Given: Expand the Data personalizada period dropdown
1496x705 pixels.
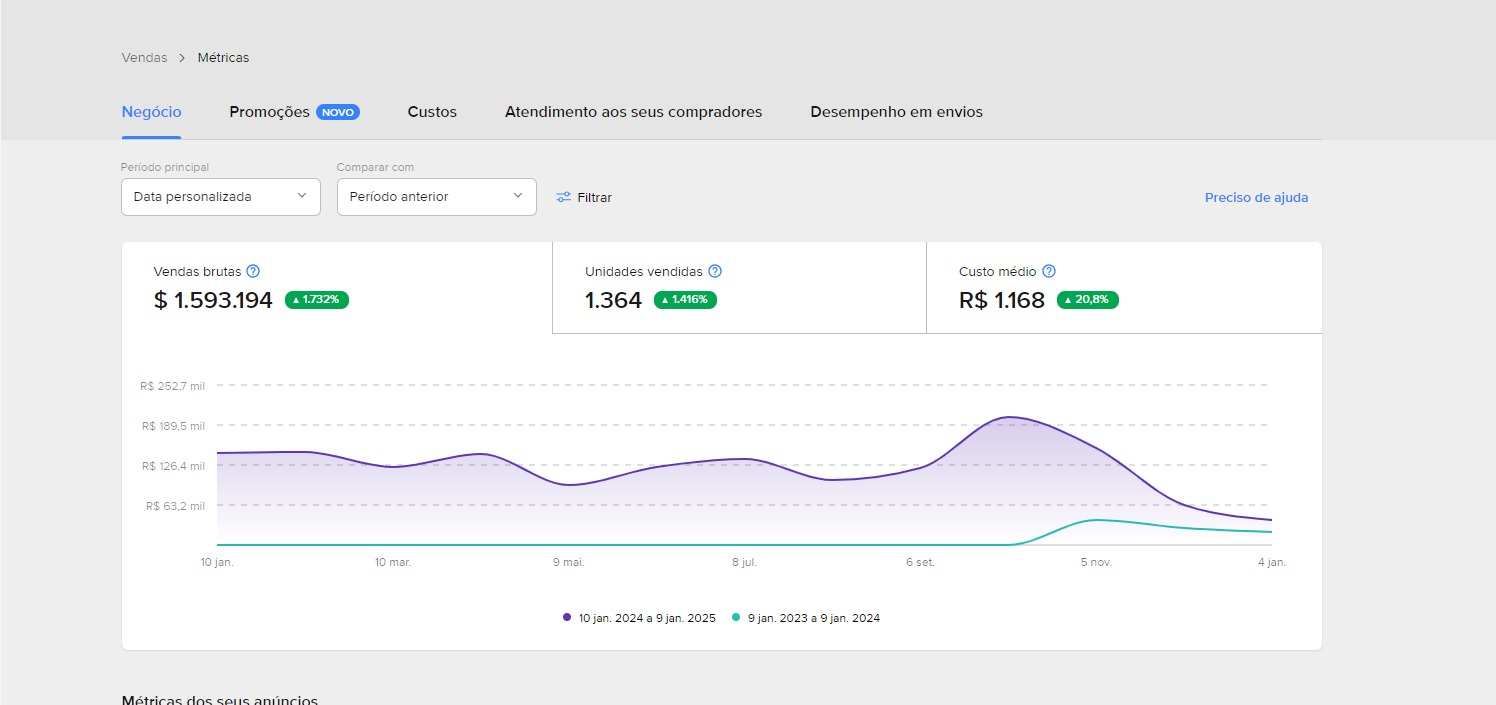Looking at the screenshot, I should [x=221, y=197].
